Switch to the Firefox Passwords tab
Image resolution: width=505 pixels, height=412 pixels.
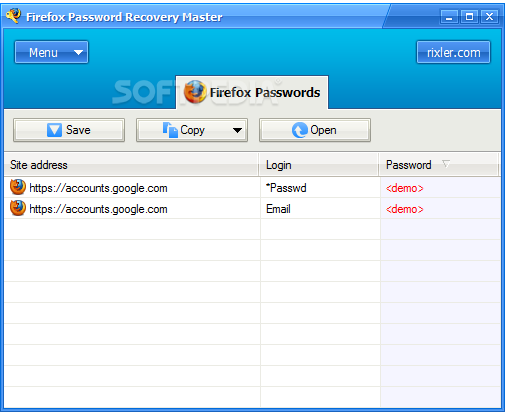[252, 92]
